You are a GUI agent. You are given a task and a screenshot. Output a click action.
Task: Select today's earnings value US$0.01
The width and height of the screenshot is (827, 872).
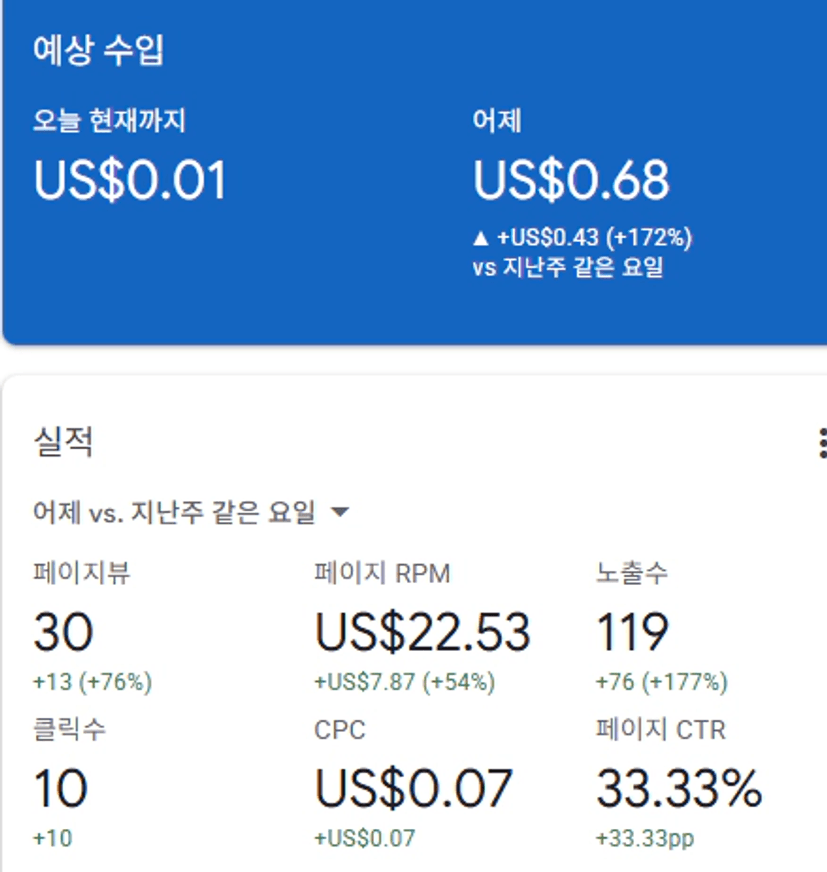pos(131,181)
